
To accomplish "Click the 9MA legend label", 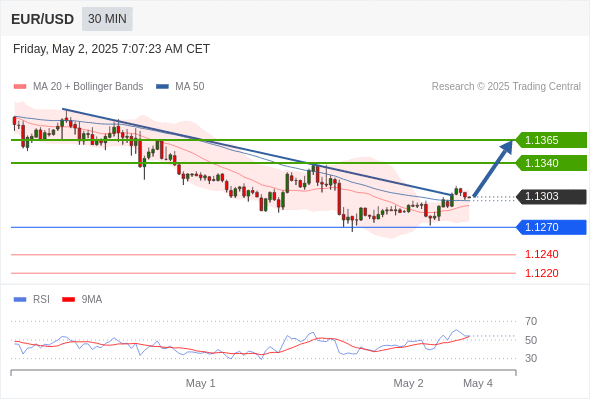I will click(92, 300).
